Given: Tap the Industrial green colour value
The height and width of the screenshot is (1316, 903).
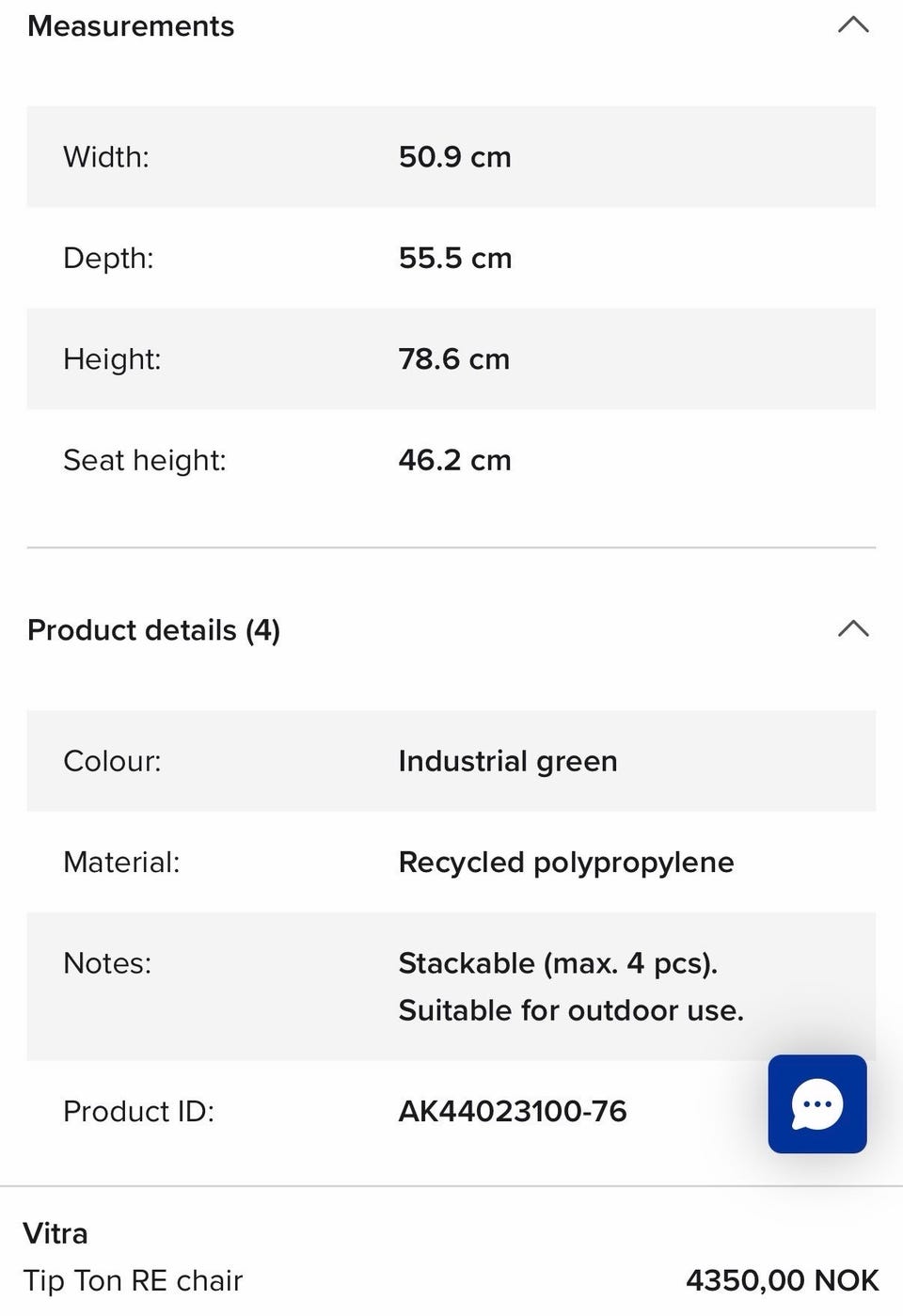Looking at the screenshot, I should (x=508, y=761).
